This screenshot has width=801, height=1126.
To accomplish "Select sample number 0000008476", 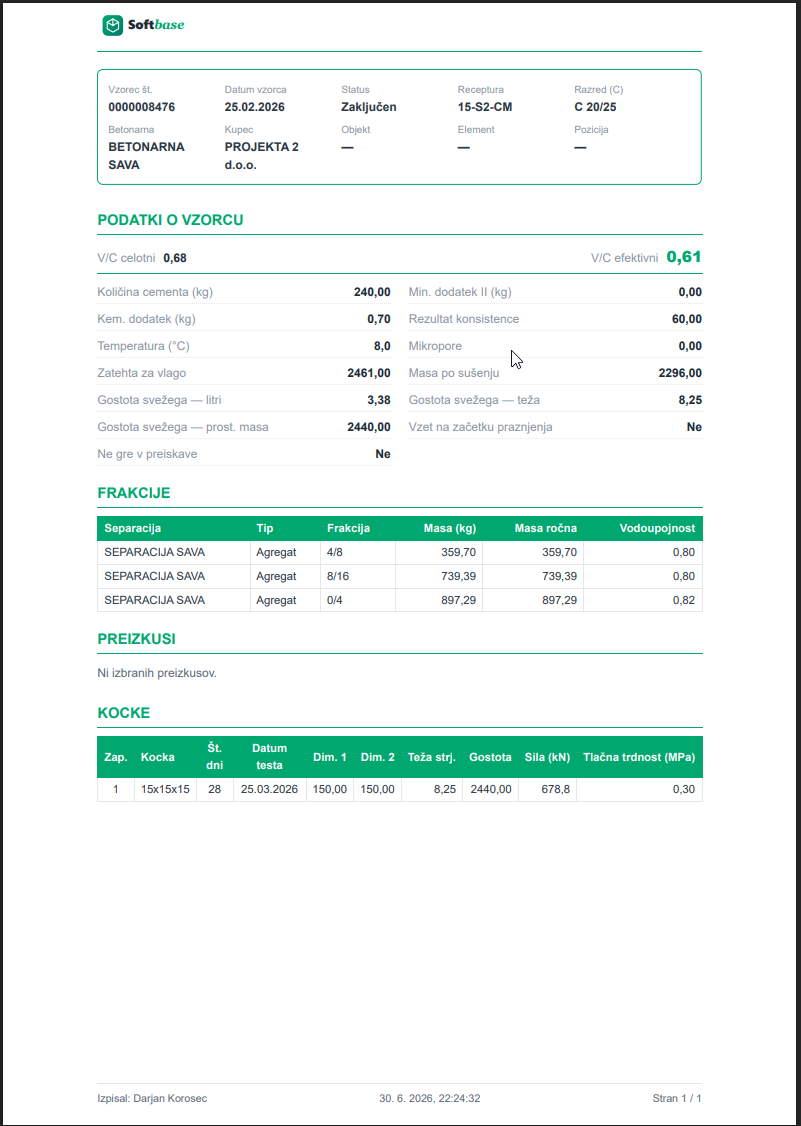I will coord(142,107).
